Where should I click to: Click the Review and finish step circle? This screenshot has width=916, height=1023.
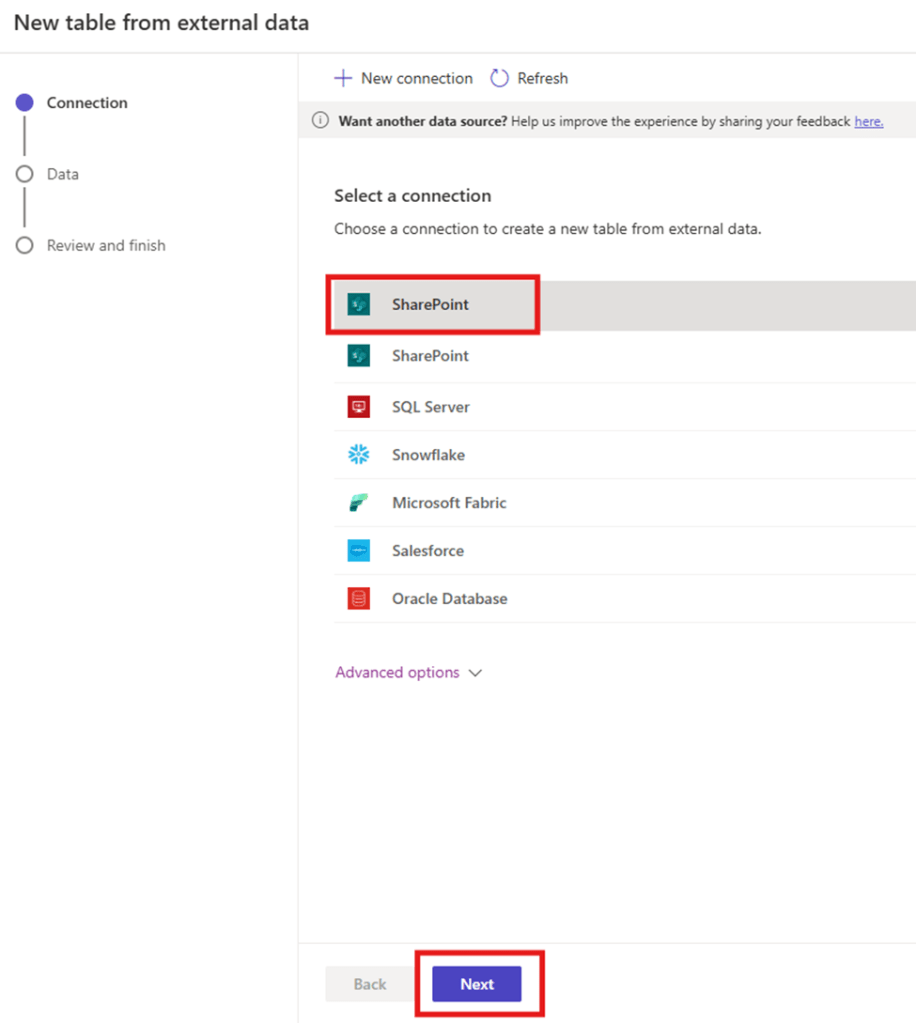click(25, 246)
